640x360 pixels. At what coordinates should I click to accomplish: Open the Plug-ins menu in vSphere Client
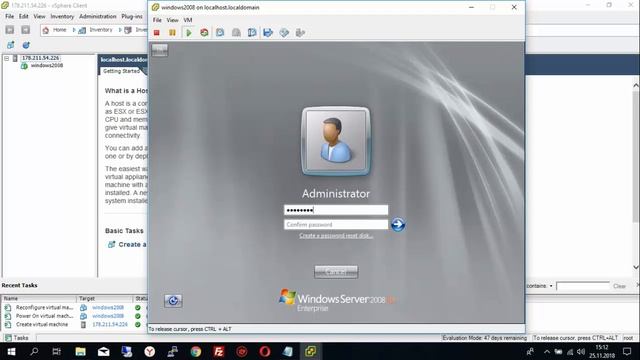[x=132, y=16]
